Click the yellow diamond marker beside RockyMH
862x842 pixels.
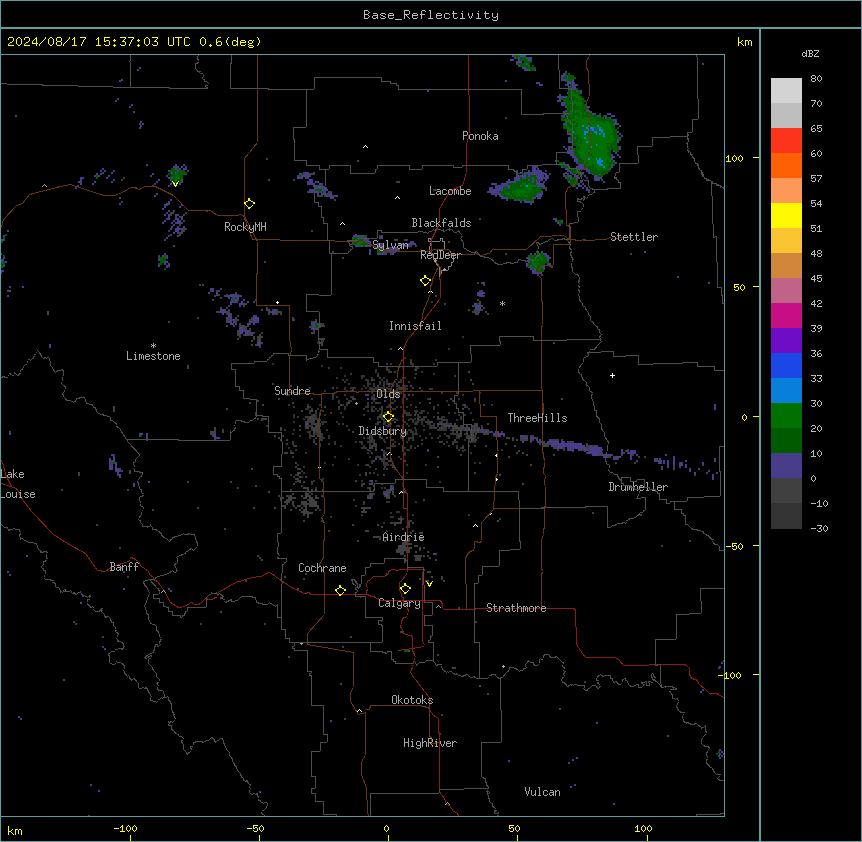pos(250,204)
